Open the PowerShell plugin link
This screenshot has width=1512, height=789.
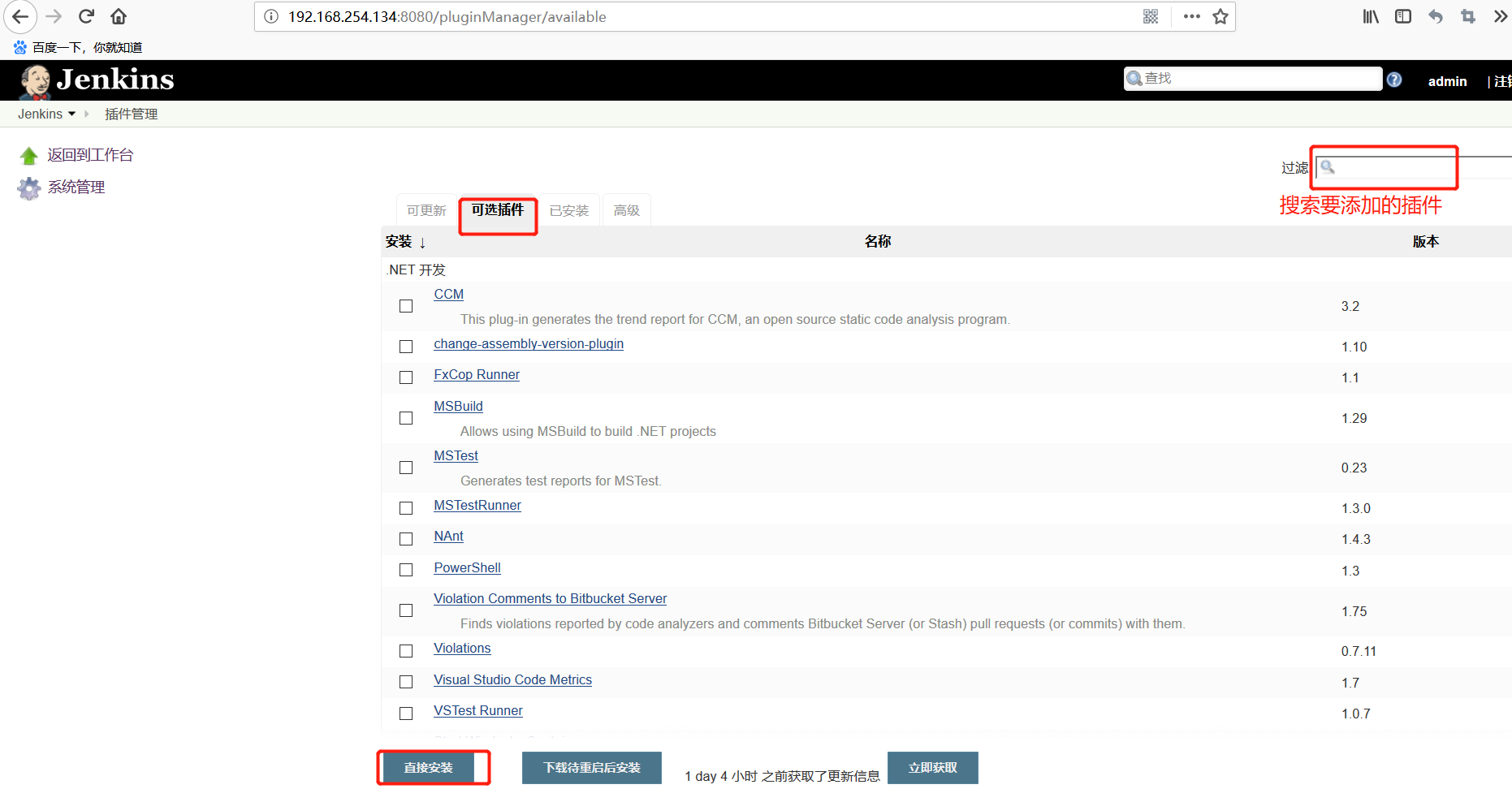pos(467,568)
